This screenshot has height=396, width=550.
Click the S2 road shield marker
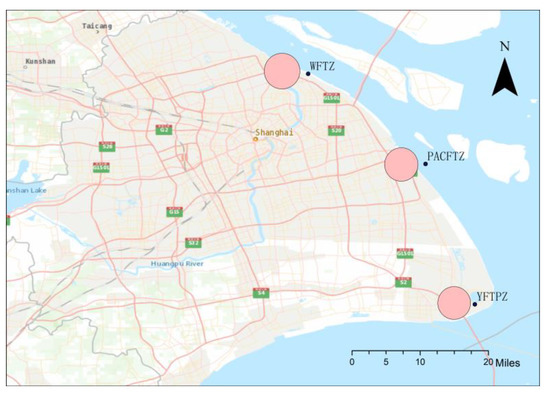[403, 282]
